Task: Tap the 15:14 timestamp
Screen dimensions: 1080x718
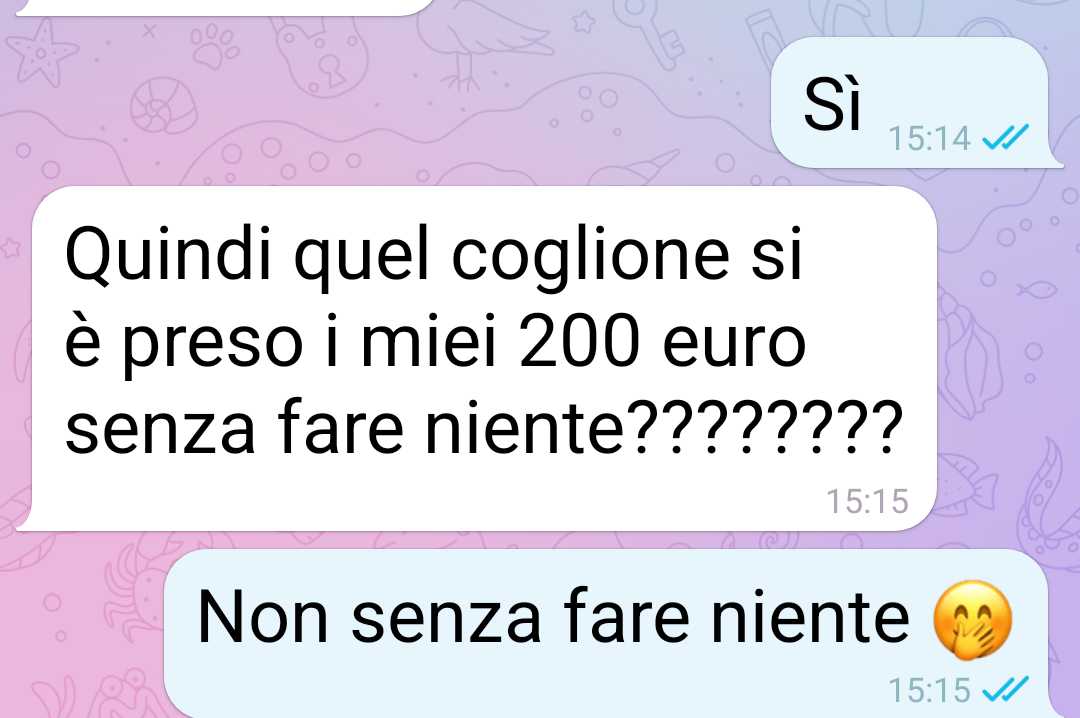Action: [x=930, y=139]
